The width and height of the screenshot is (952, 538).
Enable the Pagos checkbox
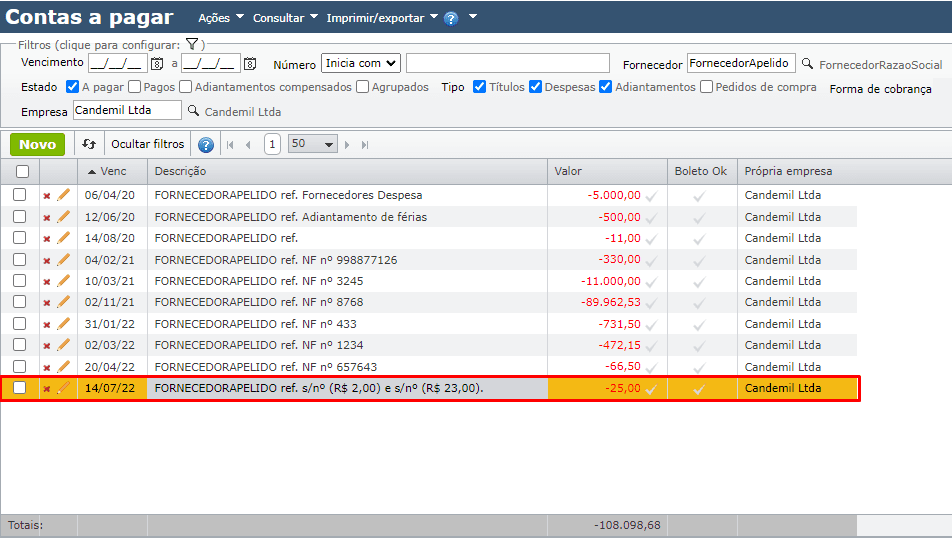coord(135,87)
